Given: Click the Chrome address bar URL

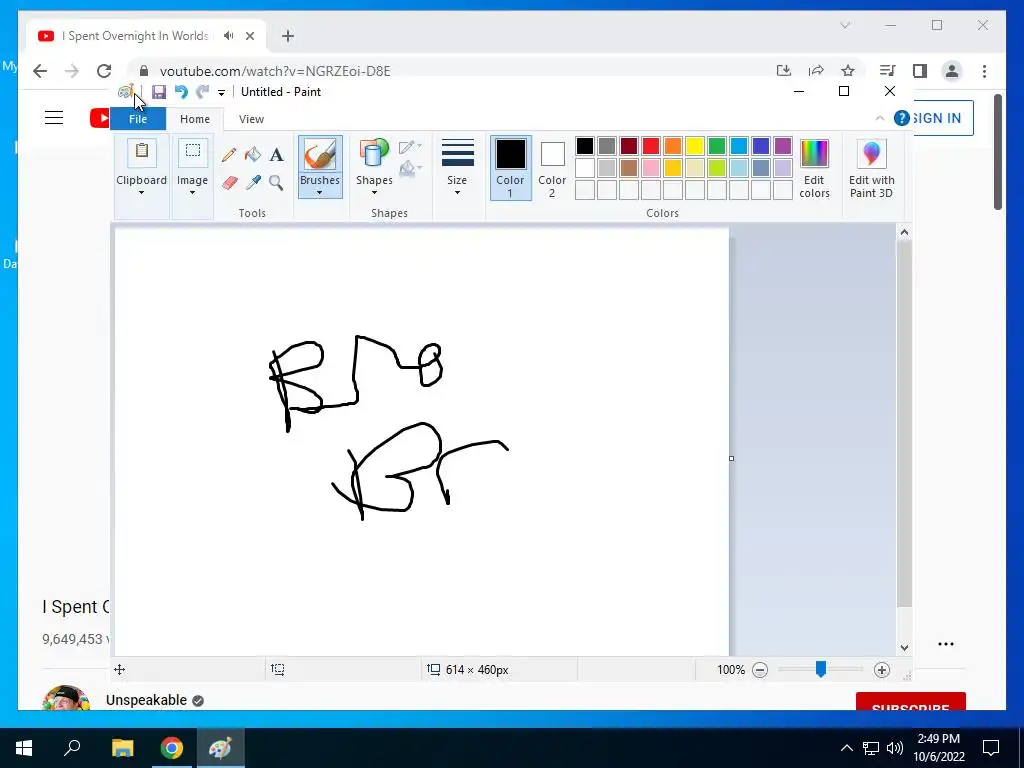Looking at the screenshot, I should coord(275,71).
